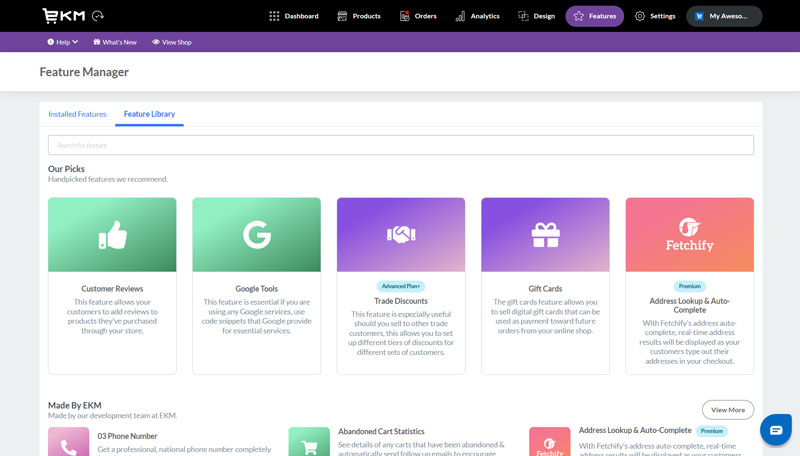Open the Products menu
Screen dimensions: 800x456
pos(359,16)
